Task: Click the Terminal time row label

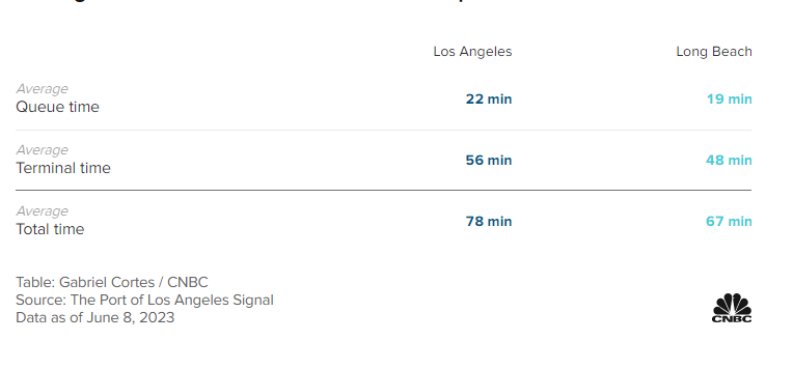Action: coord(63,168)
